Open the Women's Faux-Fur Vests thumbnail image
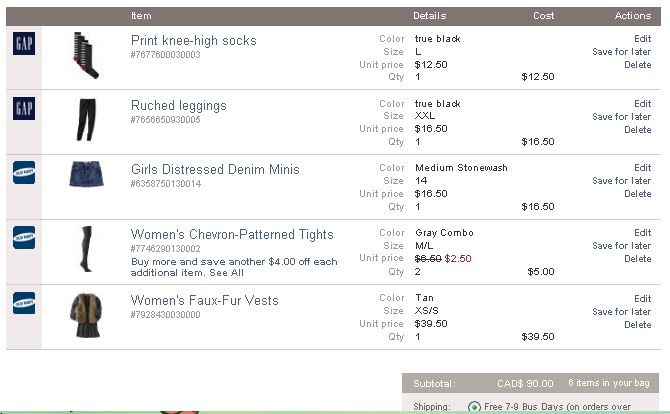670x414 pixels. pos(84,314)
